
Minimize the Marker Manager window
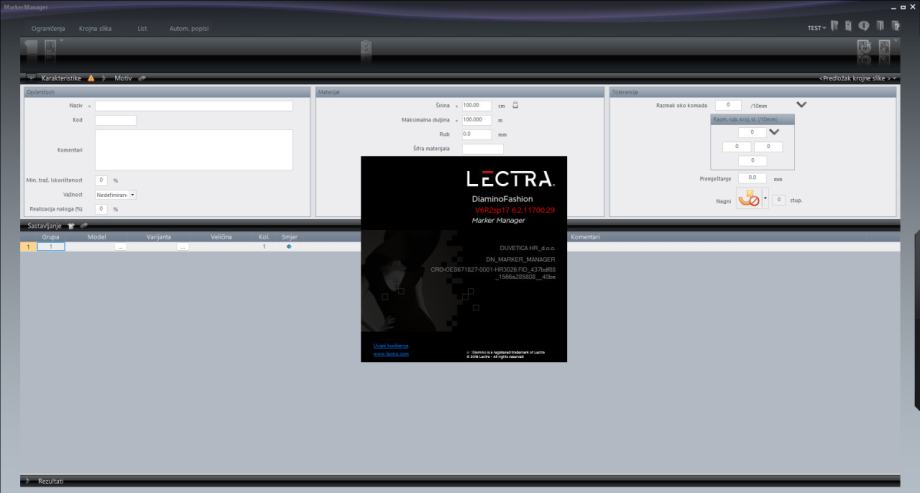[893, 7]
